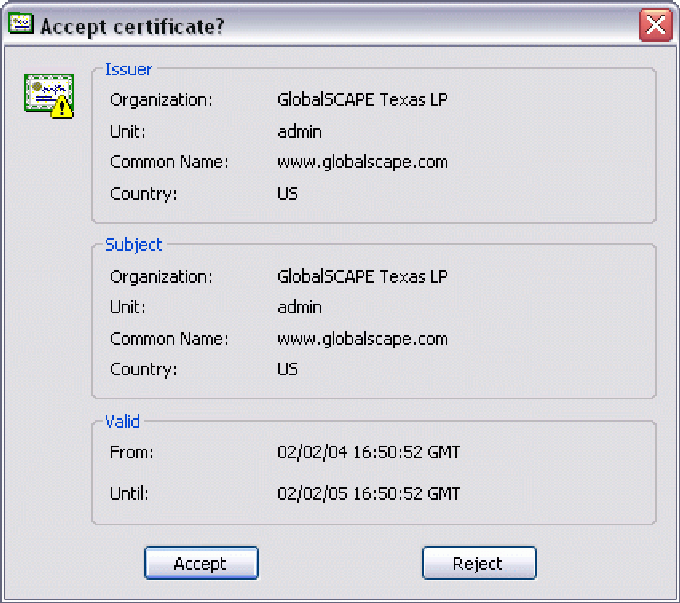680x603 pixels.
Task: Click the title bar certificate icon
Action: (x=20, y=24)
